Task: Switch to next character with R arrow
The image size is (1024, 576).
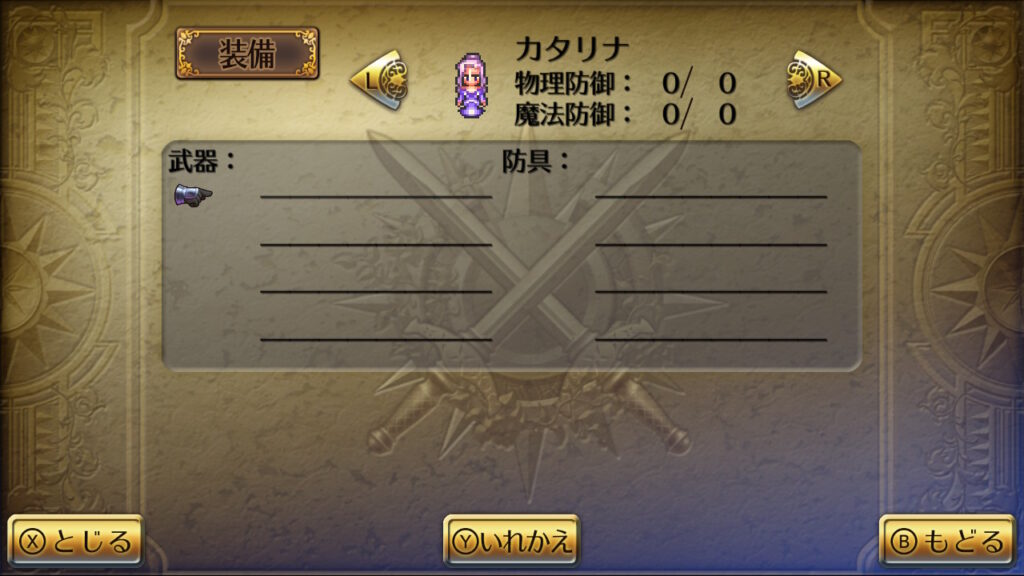Action: pos(813,80)
